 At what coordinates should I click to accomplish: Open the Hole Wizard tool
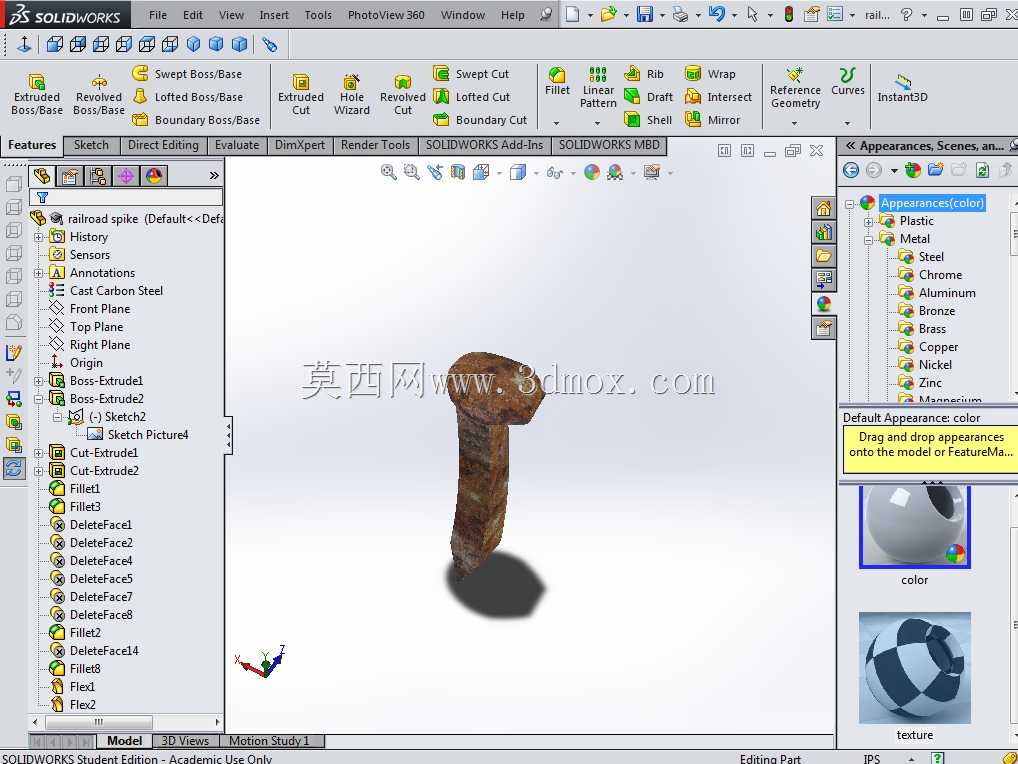[351, 95]
